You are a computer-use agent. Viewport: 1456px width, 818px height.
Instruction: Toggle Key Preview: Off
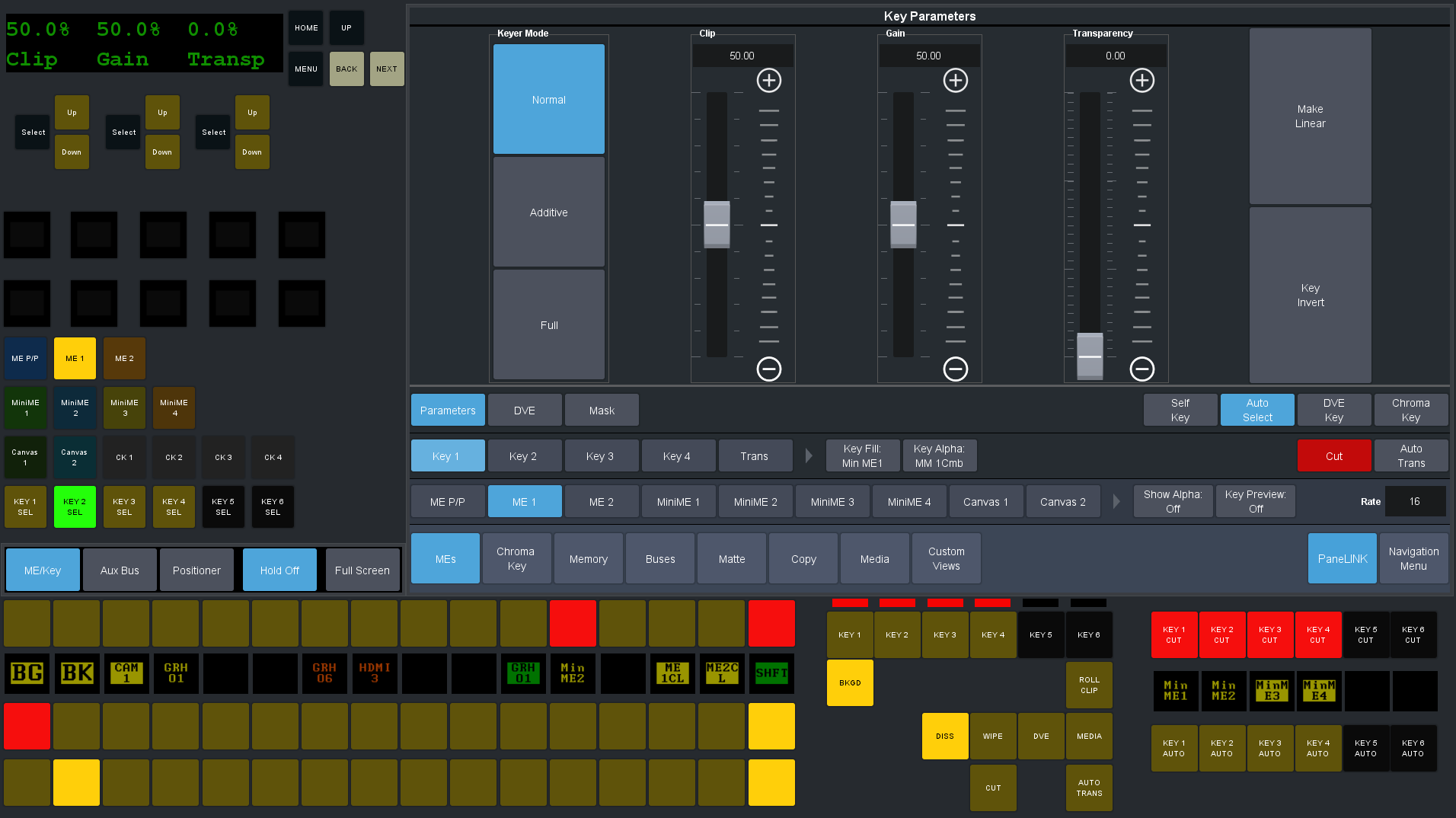tap(1256, 501)
